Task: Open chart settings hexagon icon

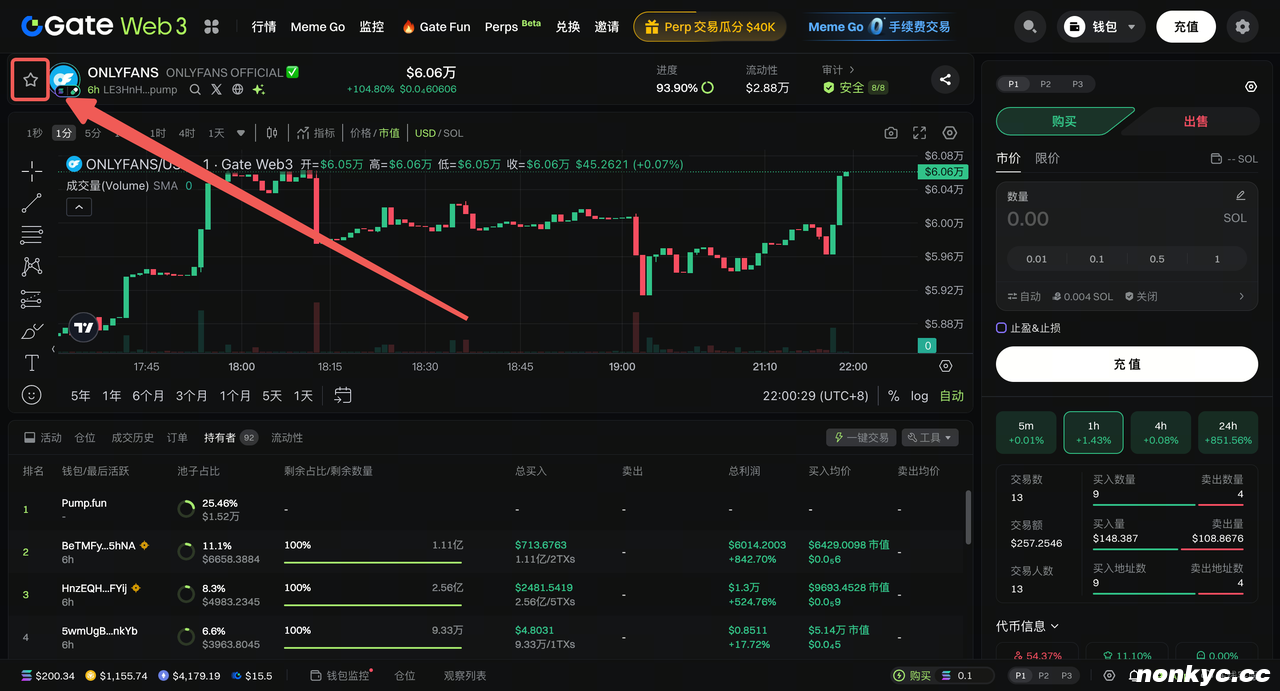Action: click(950, 133)
